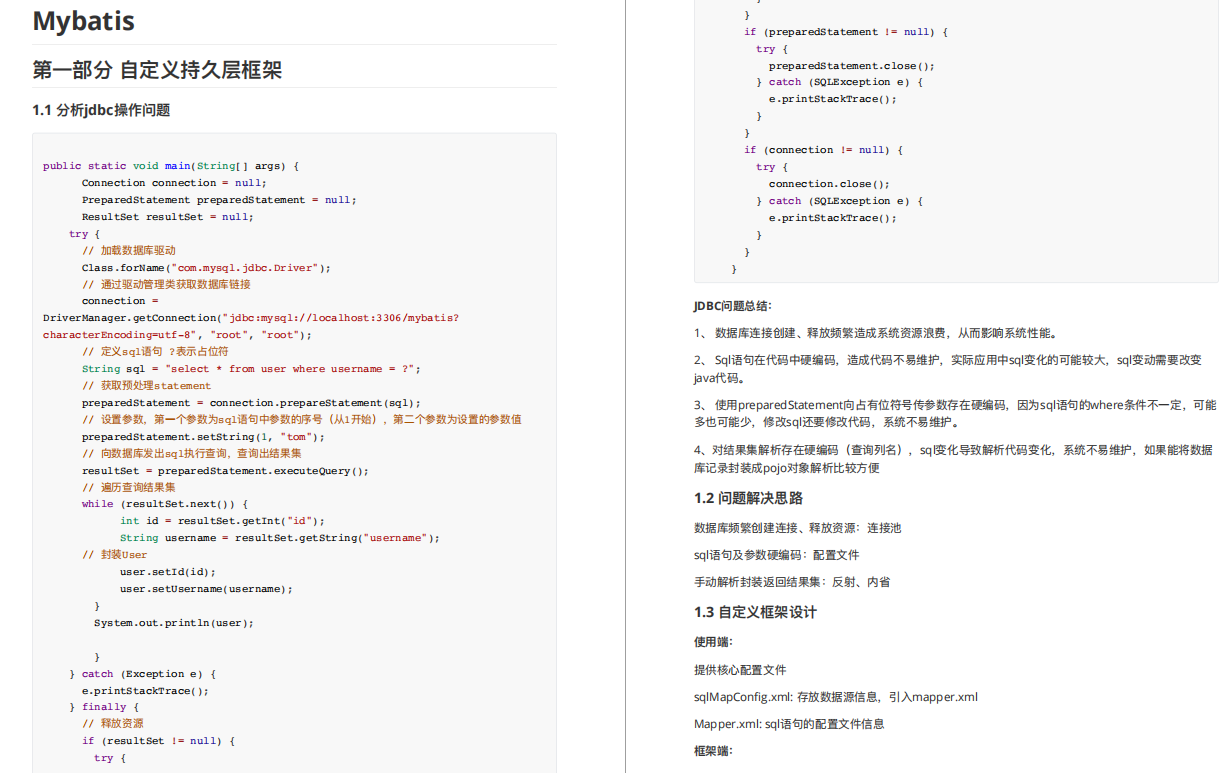Click line if (preparedStatement != null)

click(845, 32)
